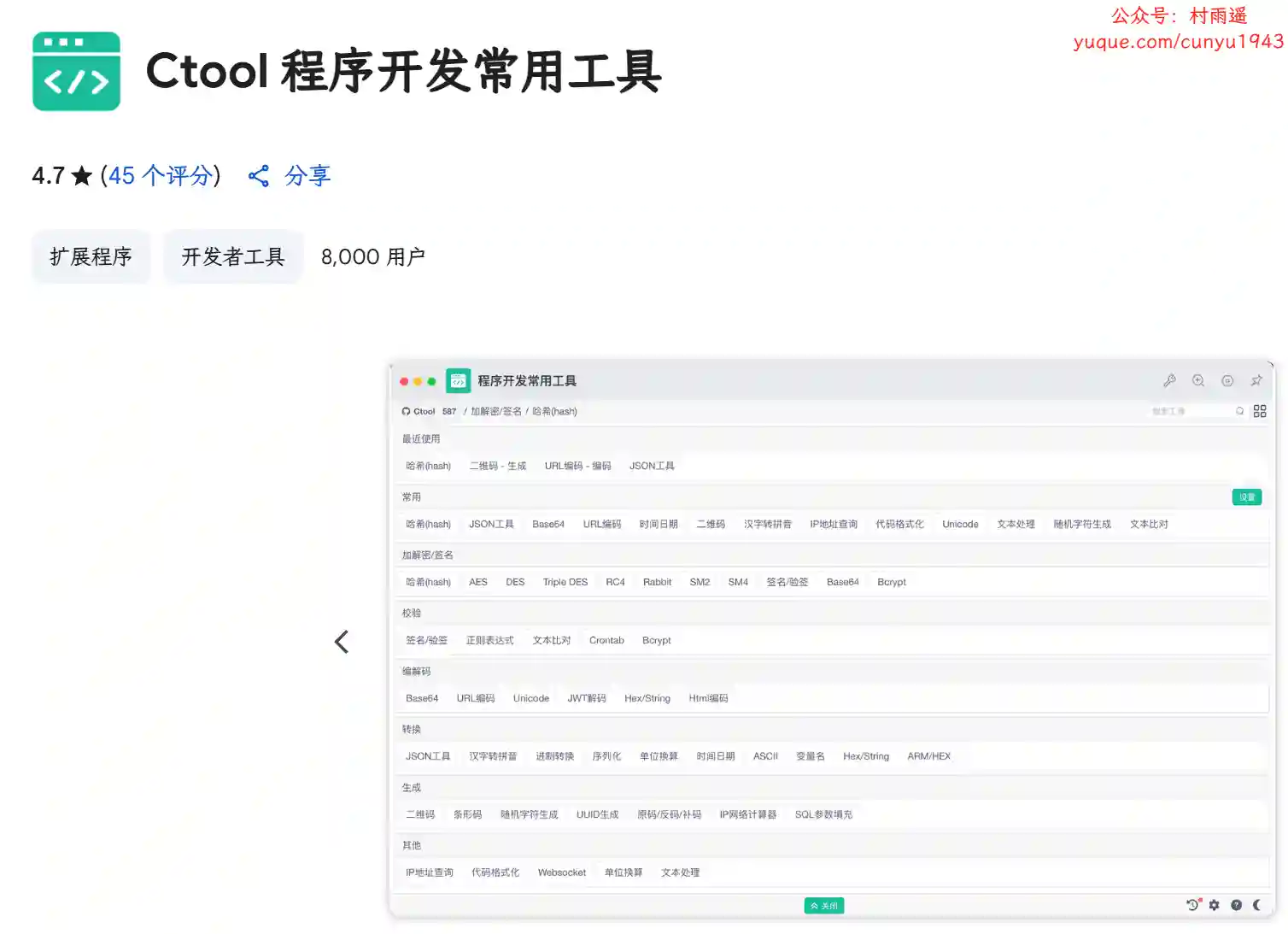
Task: Open 随机字符生成 in the 常用 row
Action: point(1082,524)
